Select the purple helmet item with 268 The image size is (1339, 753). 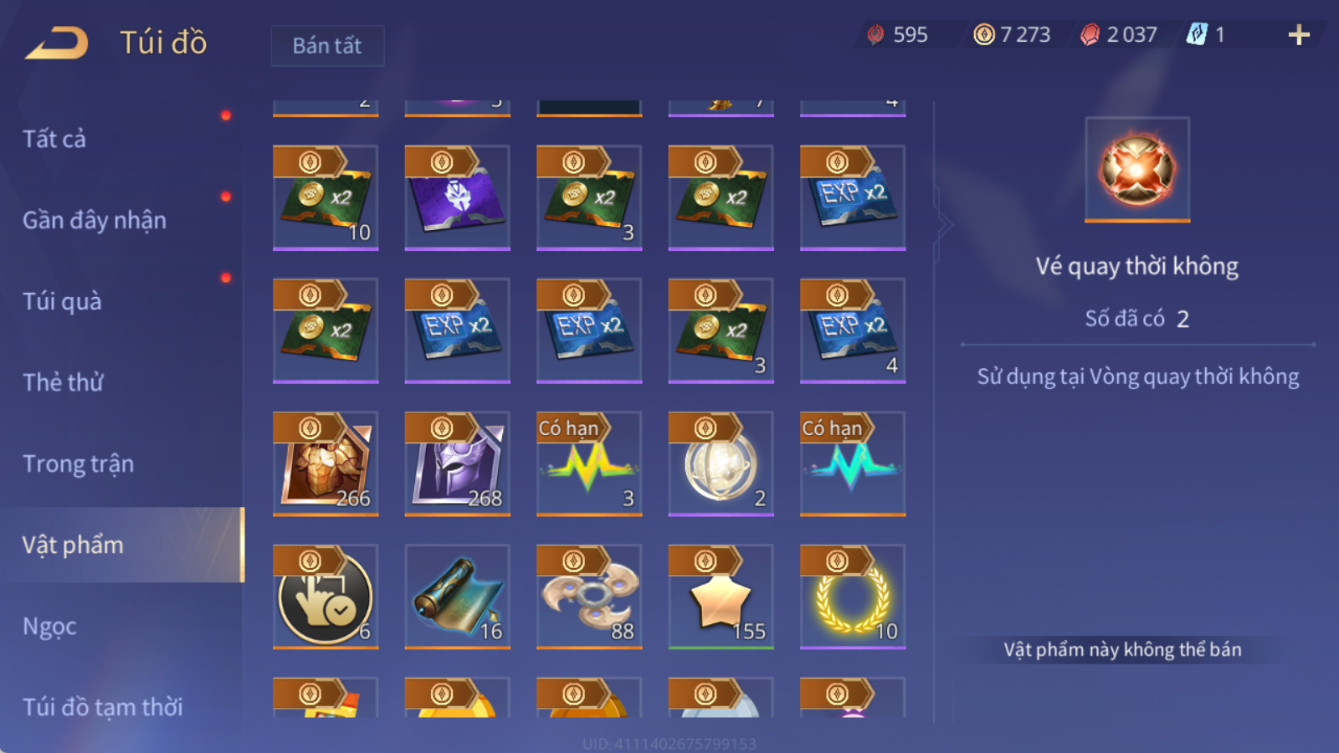coord(458,464)
